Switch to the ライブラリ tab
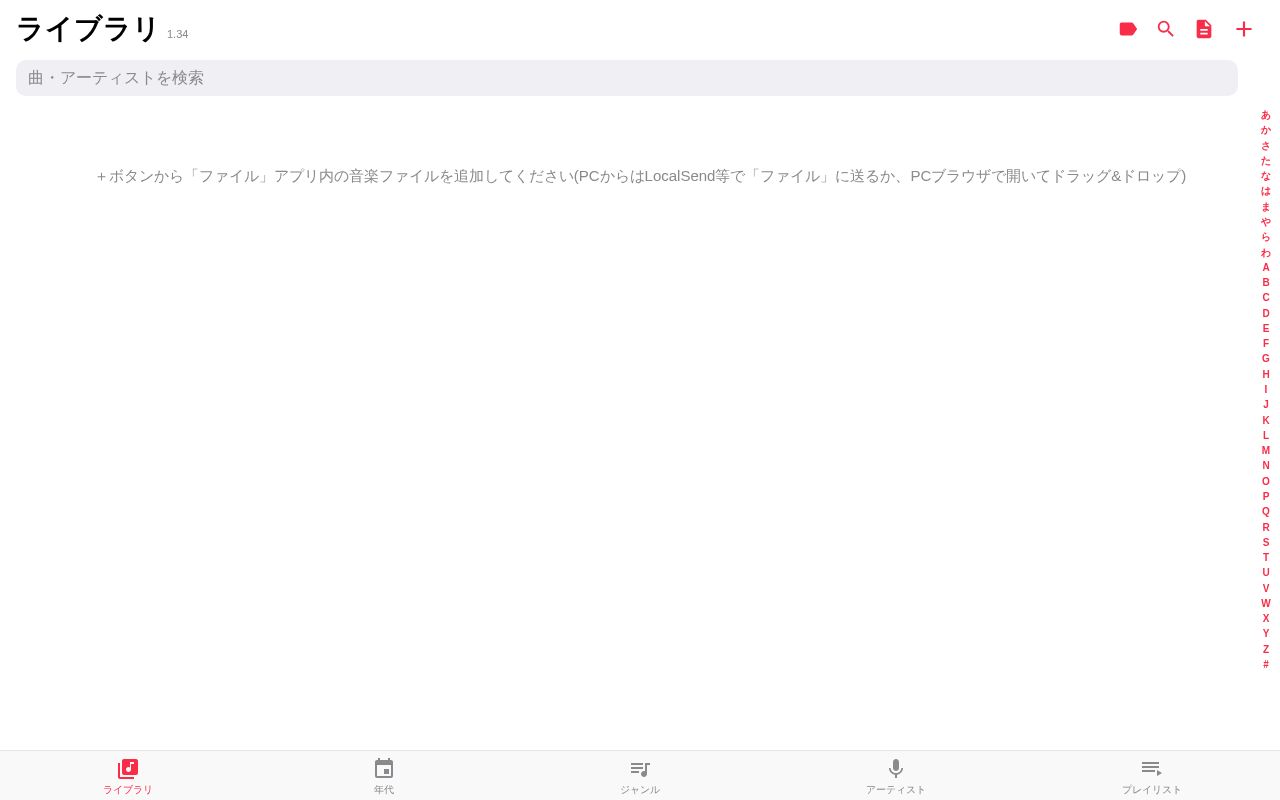Screen dimensions: 1280x800 pyautogui.click(x=128, y=776)
